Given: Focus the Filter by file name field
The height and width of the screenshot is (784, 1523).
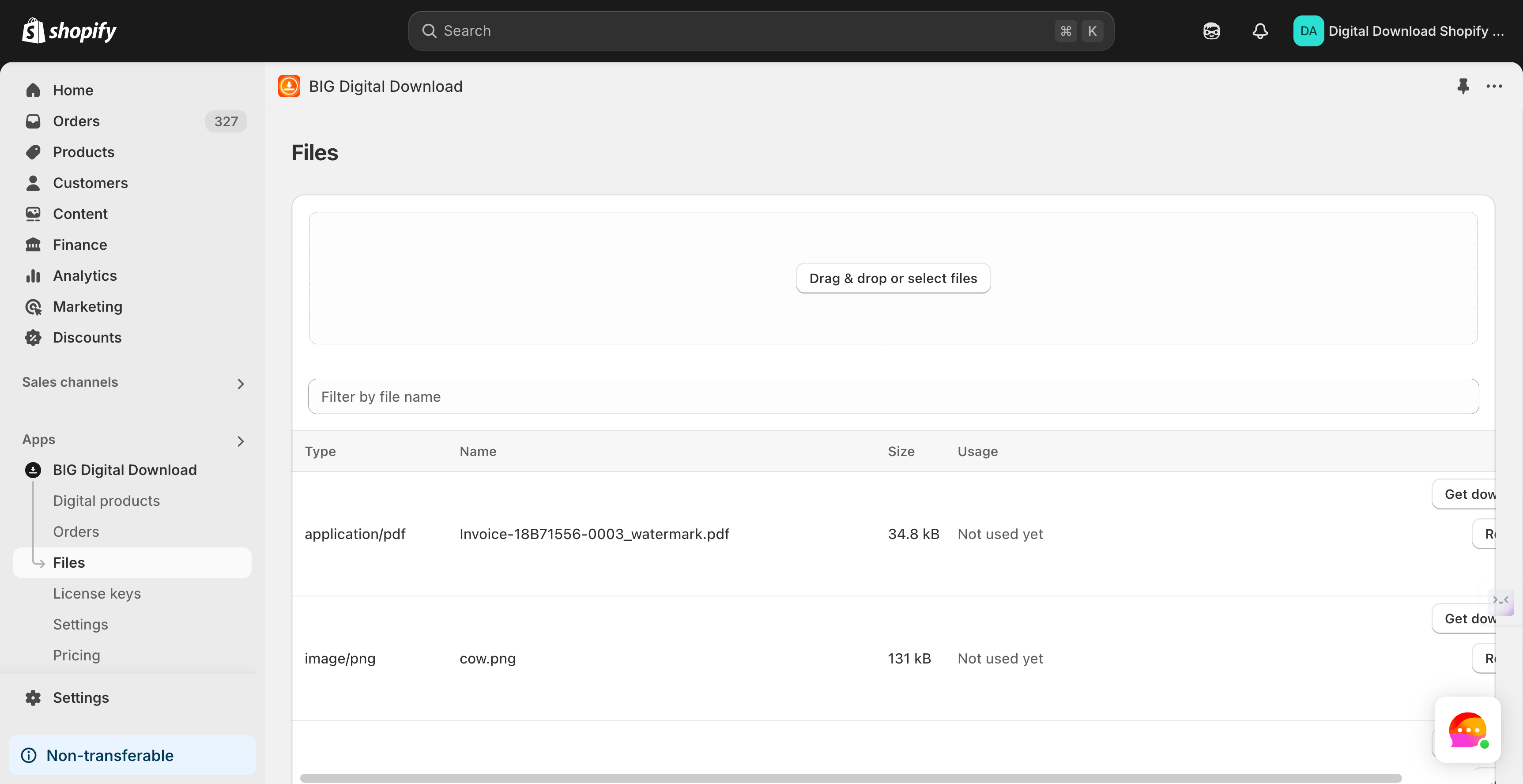Looking at the screenshot, I should click(893, 397).
